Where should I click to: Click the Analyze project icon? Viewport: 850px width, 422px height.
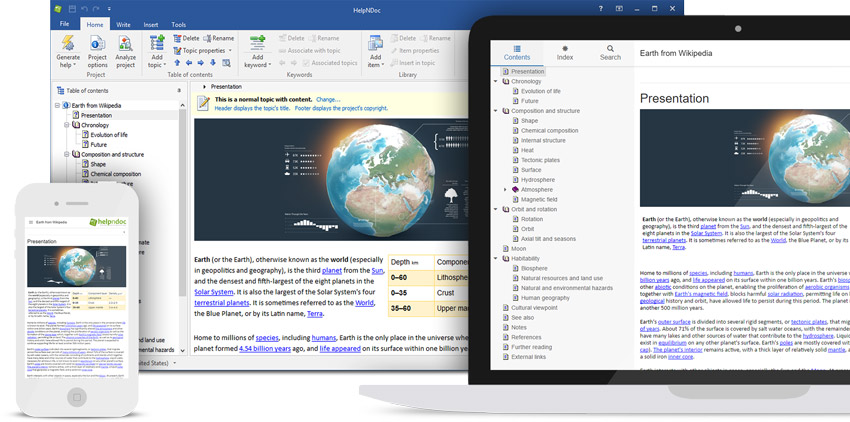125,43
